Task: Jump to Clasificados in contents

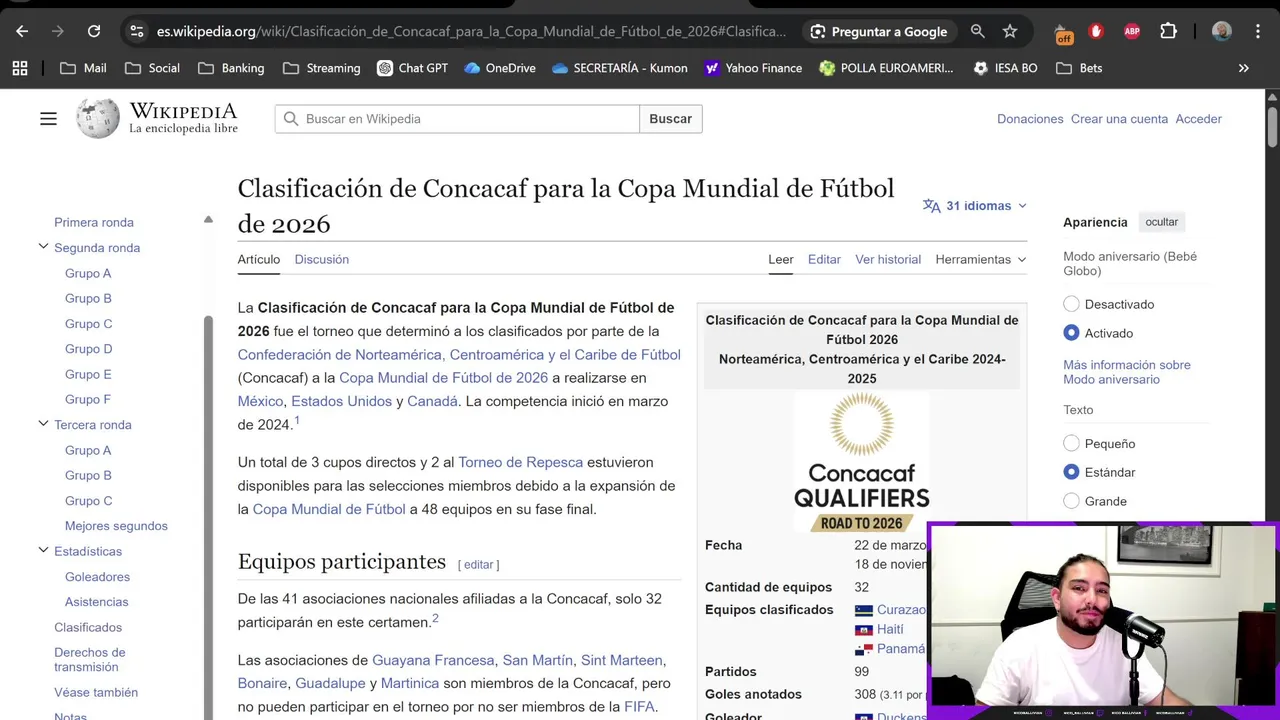Action: 88,627
